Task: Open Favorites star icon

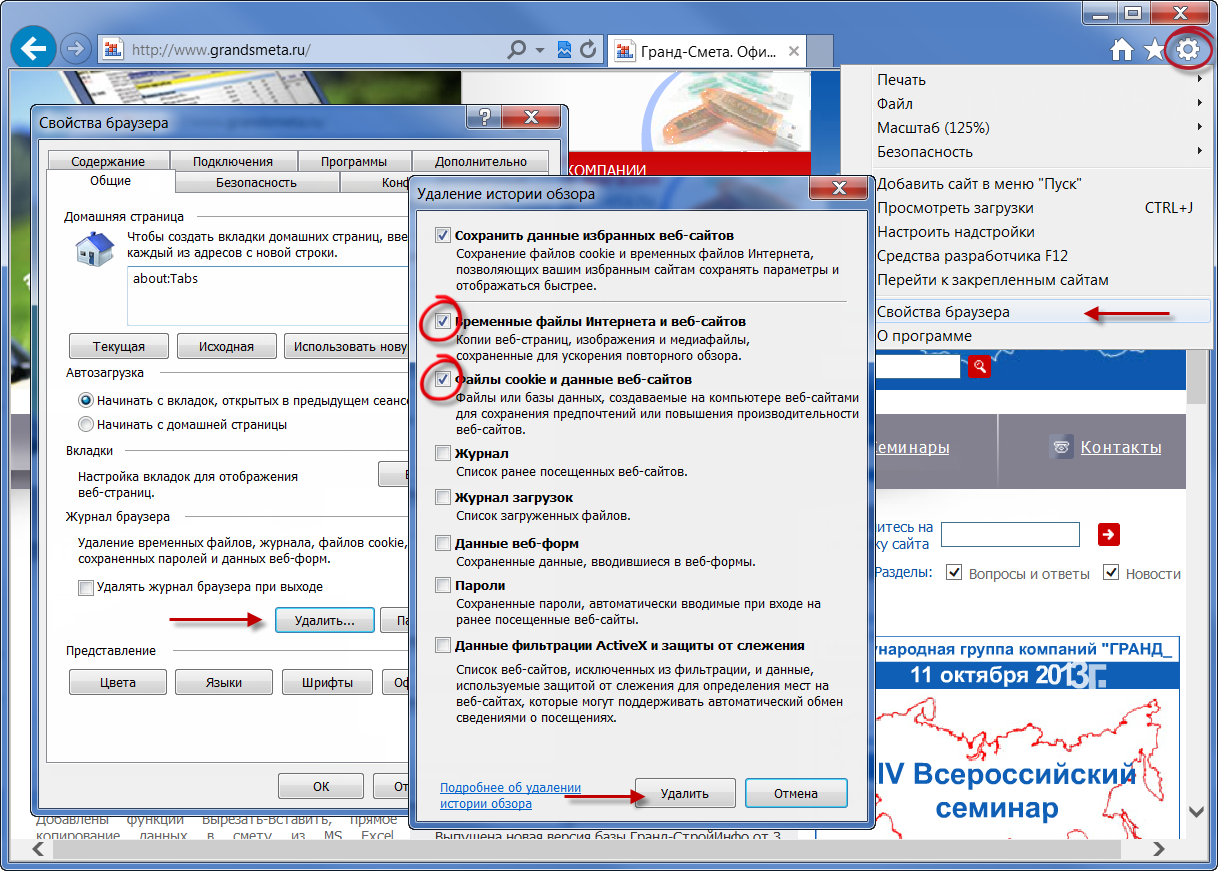Action: pos(1154,50)
